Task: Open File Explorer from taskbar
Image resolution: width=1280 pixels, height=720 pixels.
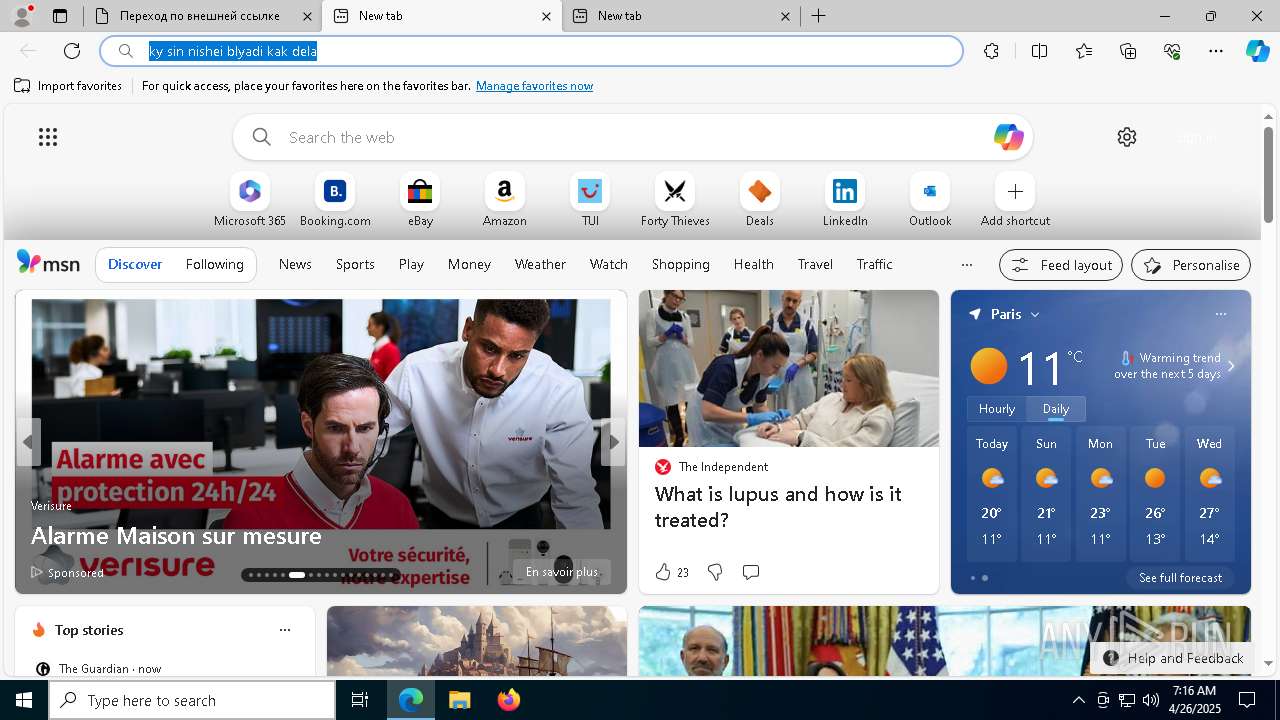Action: (x=459, y=700)
